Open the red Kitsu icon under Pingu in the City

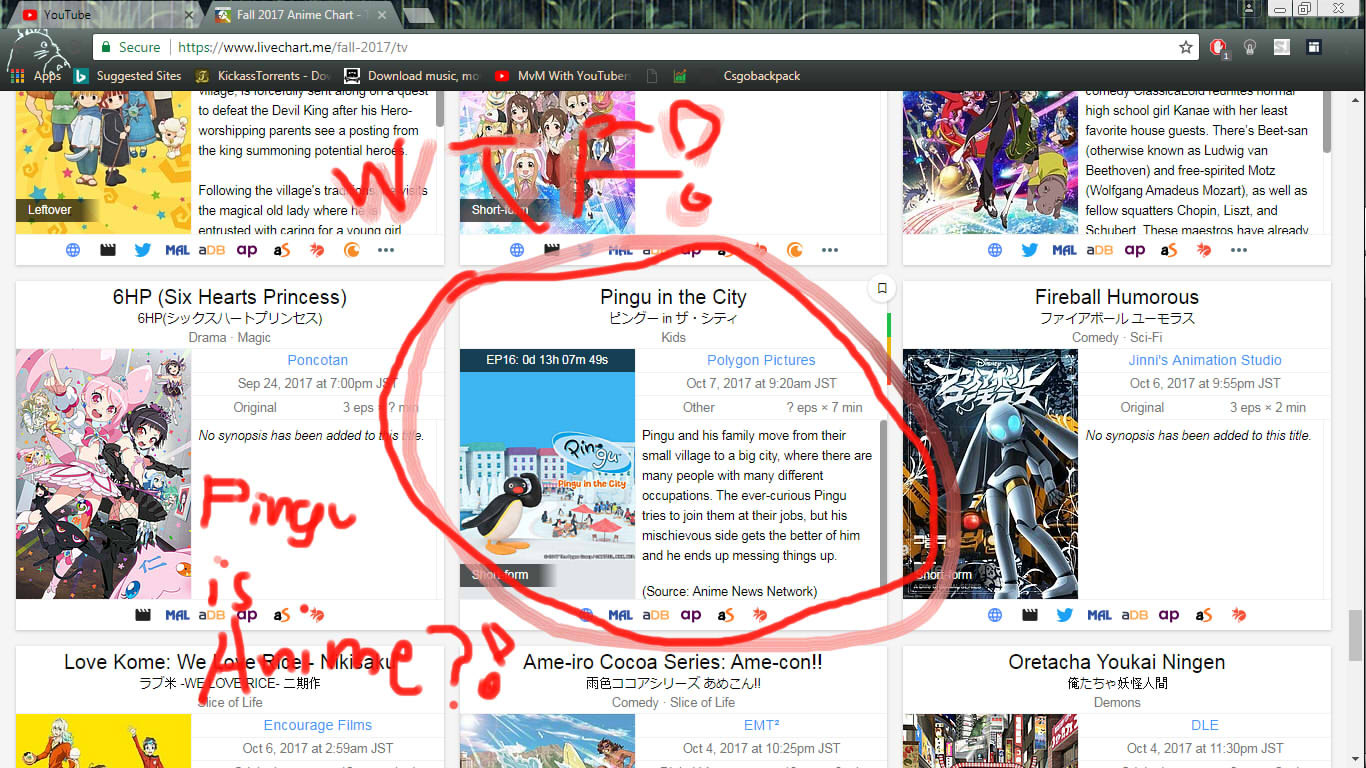(760, 615)
